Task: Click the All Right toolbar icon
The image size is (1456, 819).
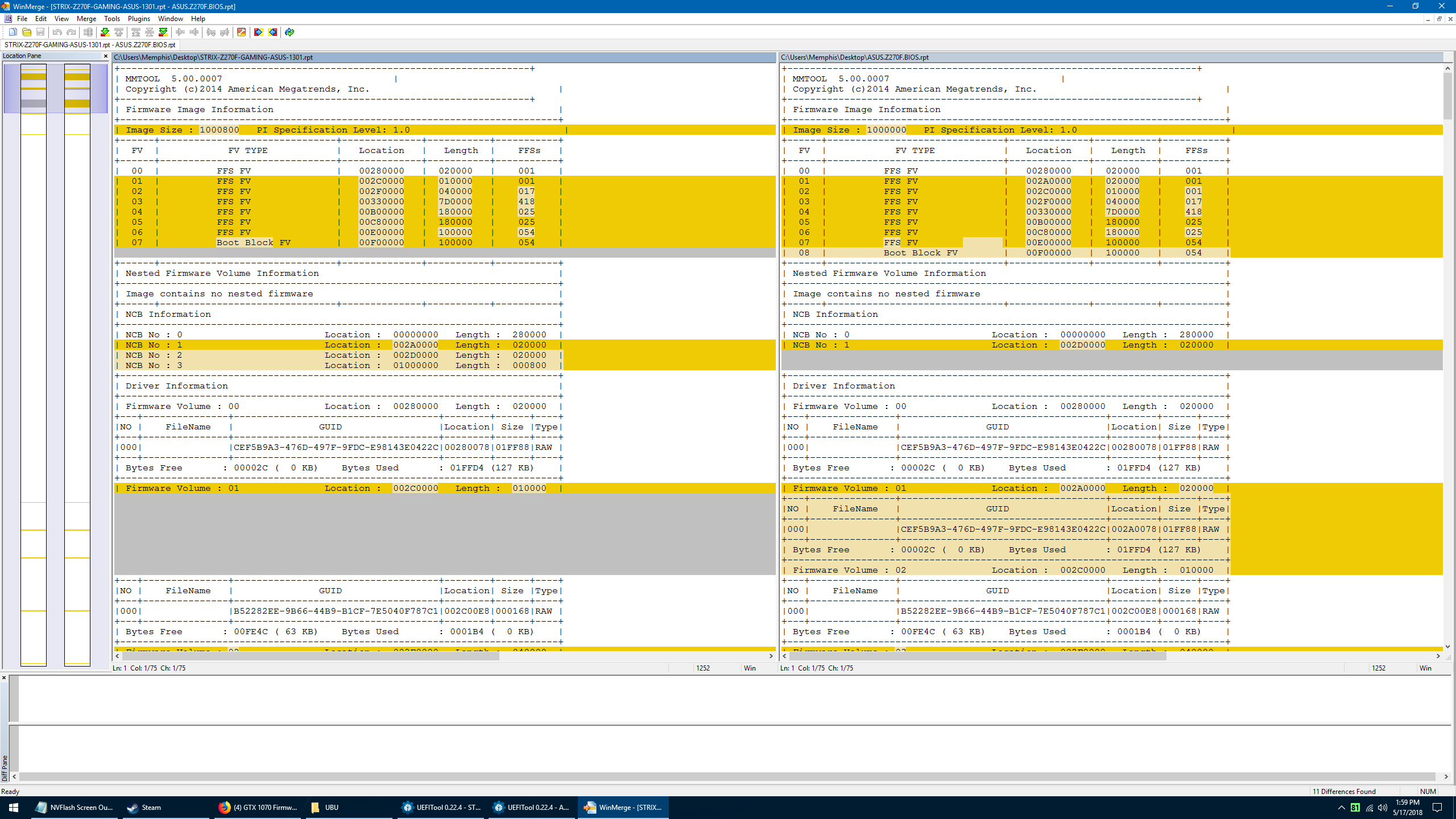Action: (259, 32)
